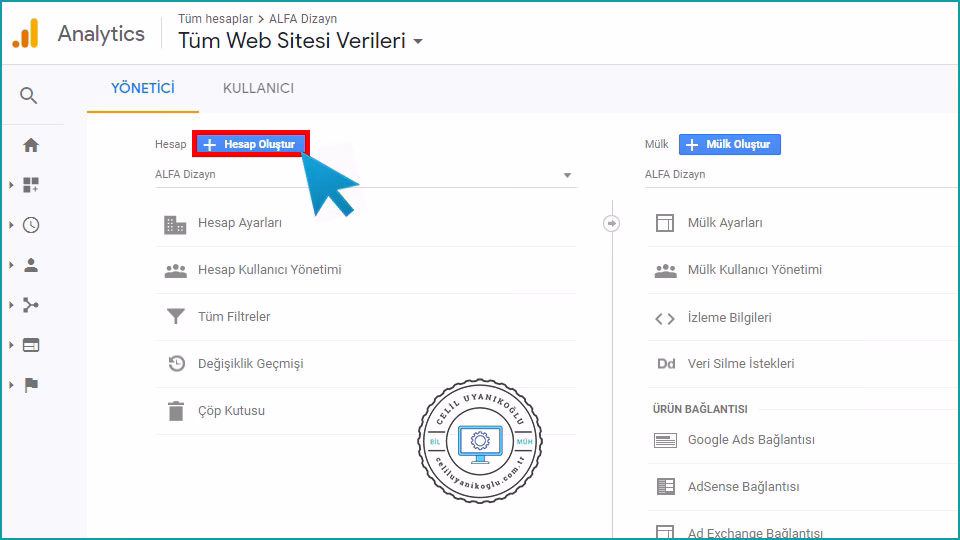Click the Hesap Kullanıcı Yönetimi people icon

point(176,271)
